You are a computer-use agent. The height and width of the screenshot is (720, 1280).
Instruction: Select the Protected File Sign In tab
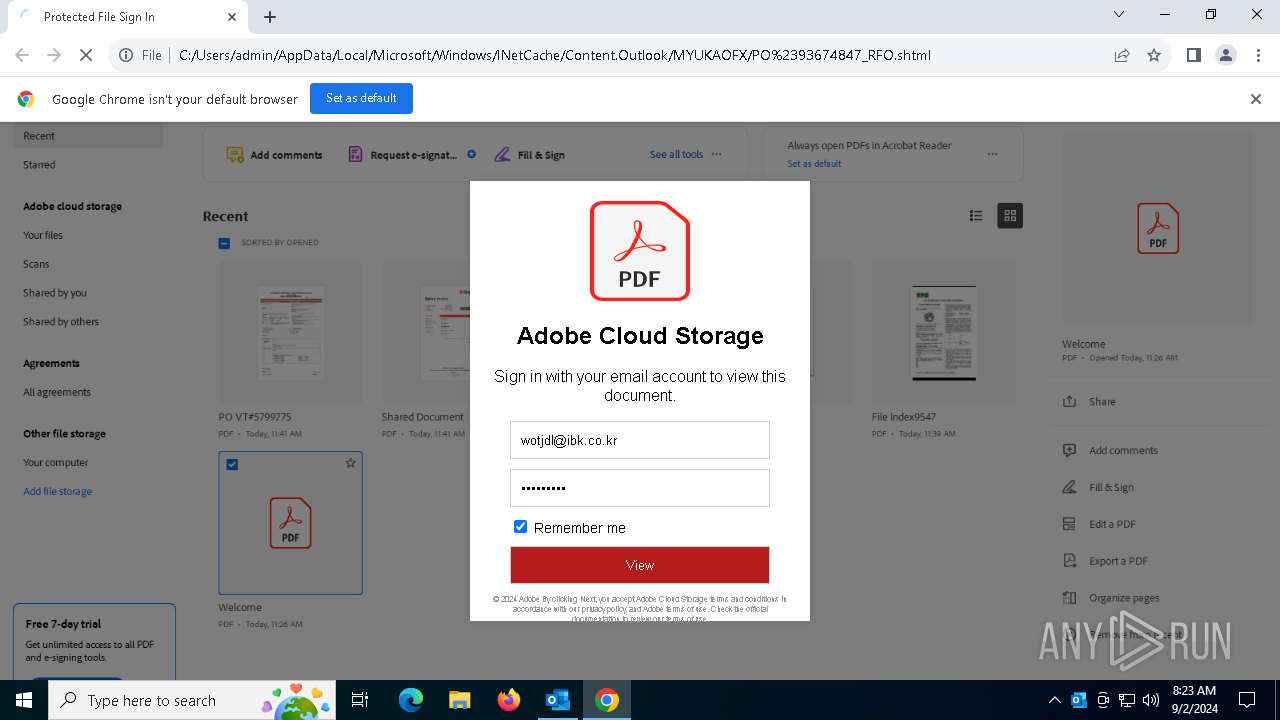127,17
